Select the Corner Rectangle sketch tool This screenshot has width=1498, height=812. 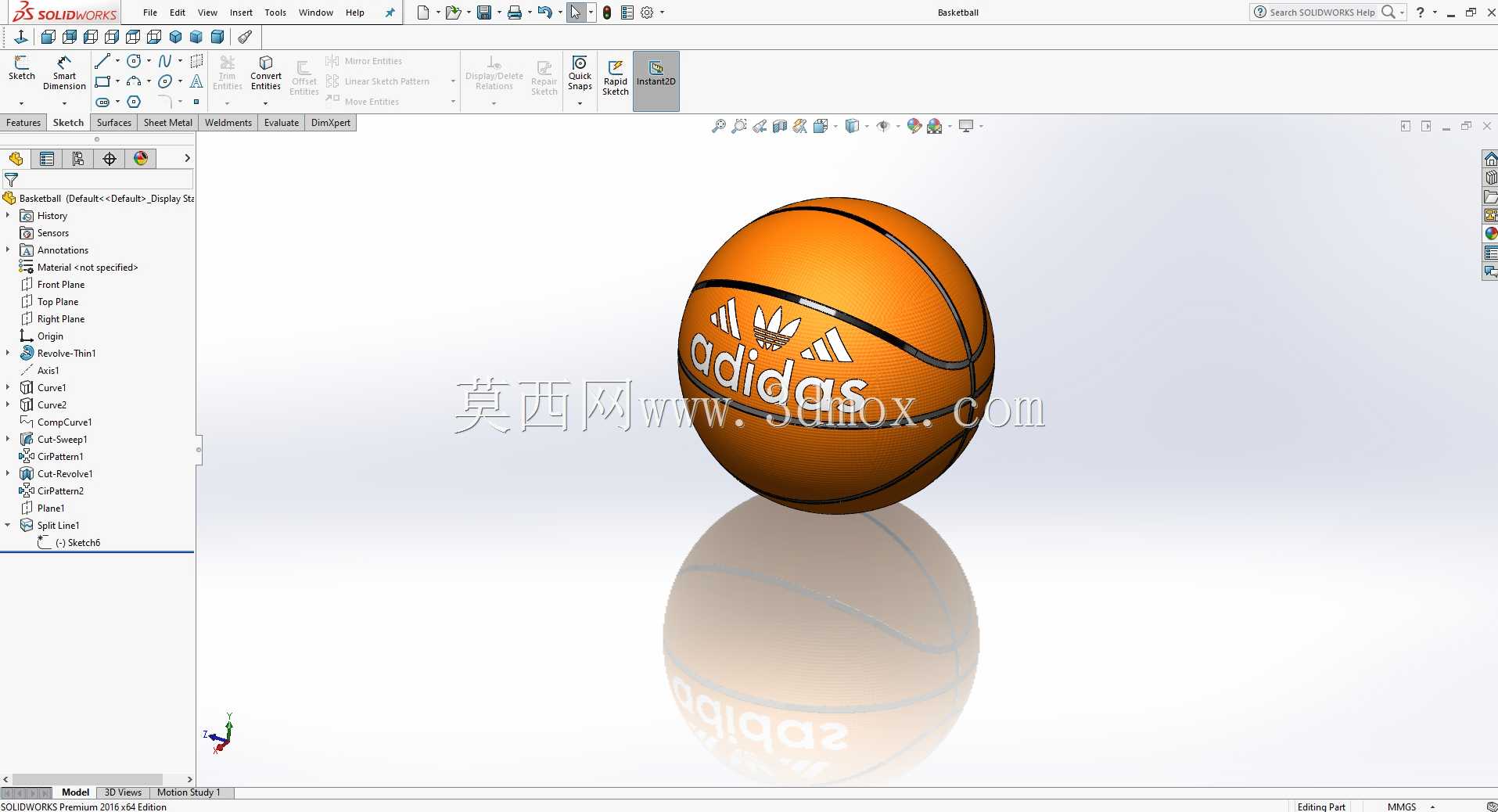102,81
